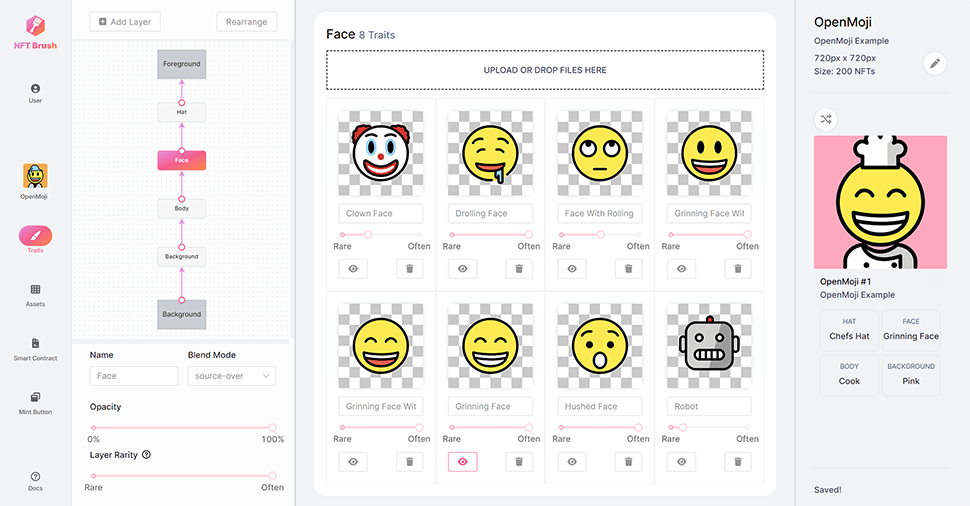
Task: Open the Assets sidebar section
Action: pos(35,295)
